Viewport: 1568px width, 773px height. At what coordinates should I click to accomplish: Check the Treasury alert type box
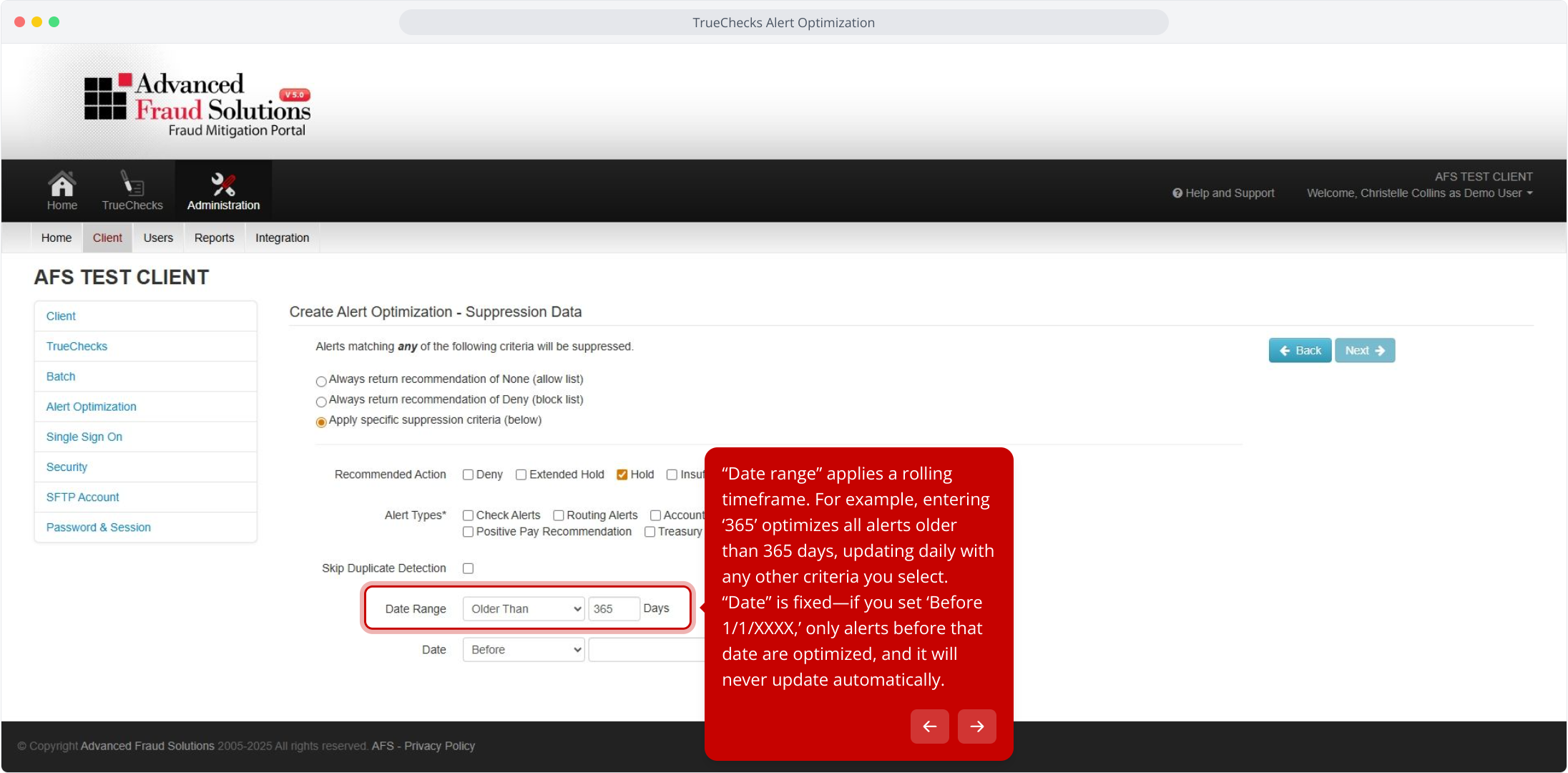point(650,532)
